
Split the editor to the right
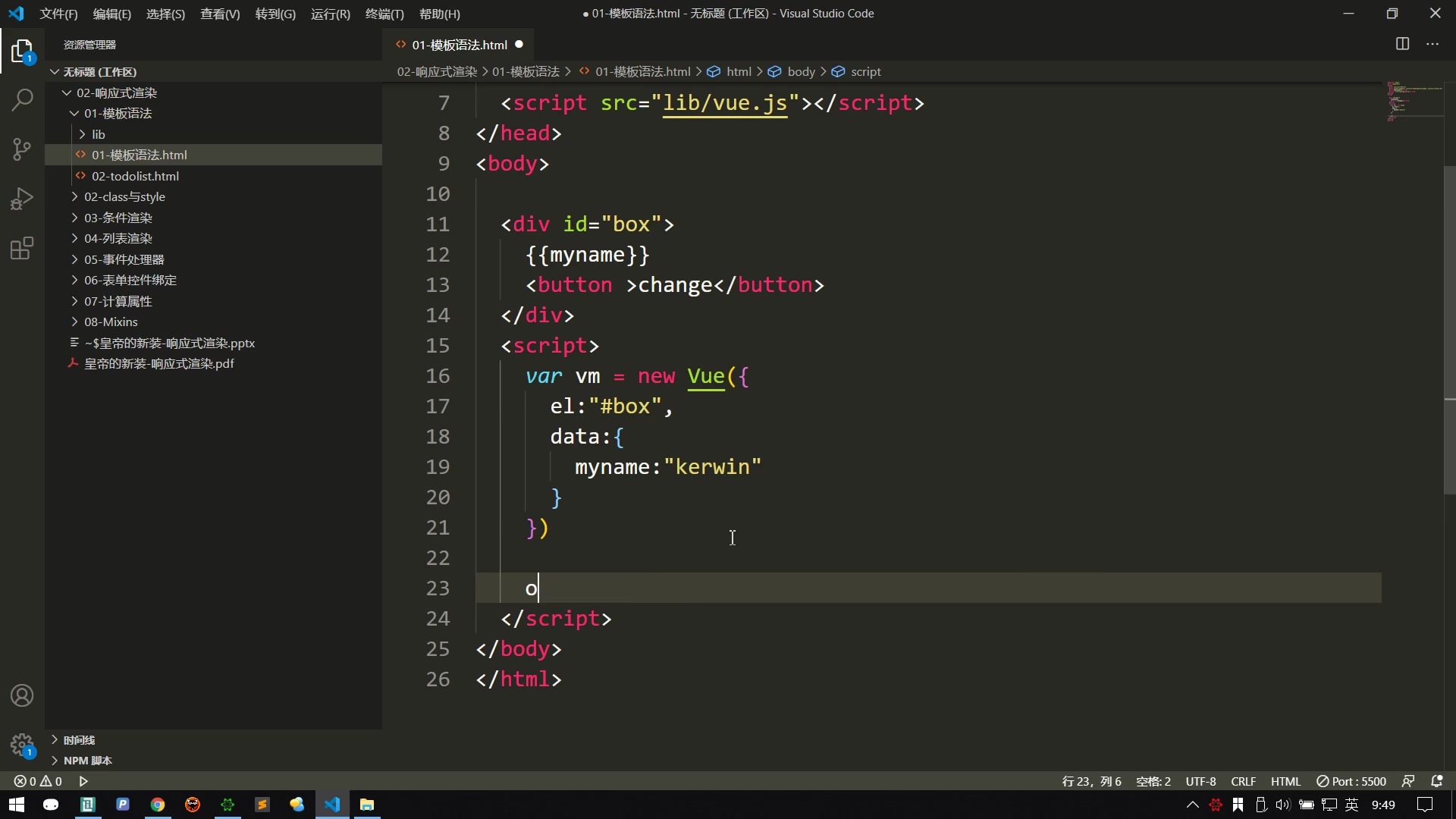pyautogui.click(x=1402, y=44)
